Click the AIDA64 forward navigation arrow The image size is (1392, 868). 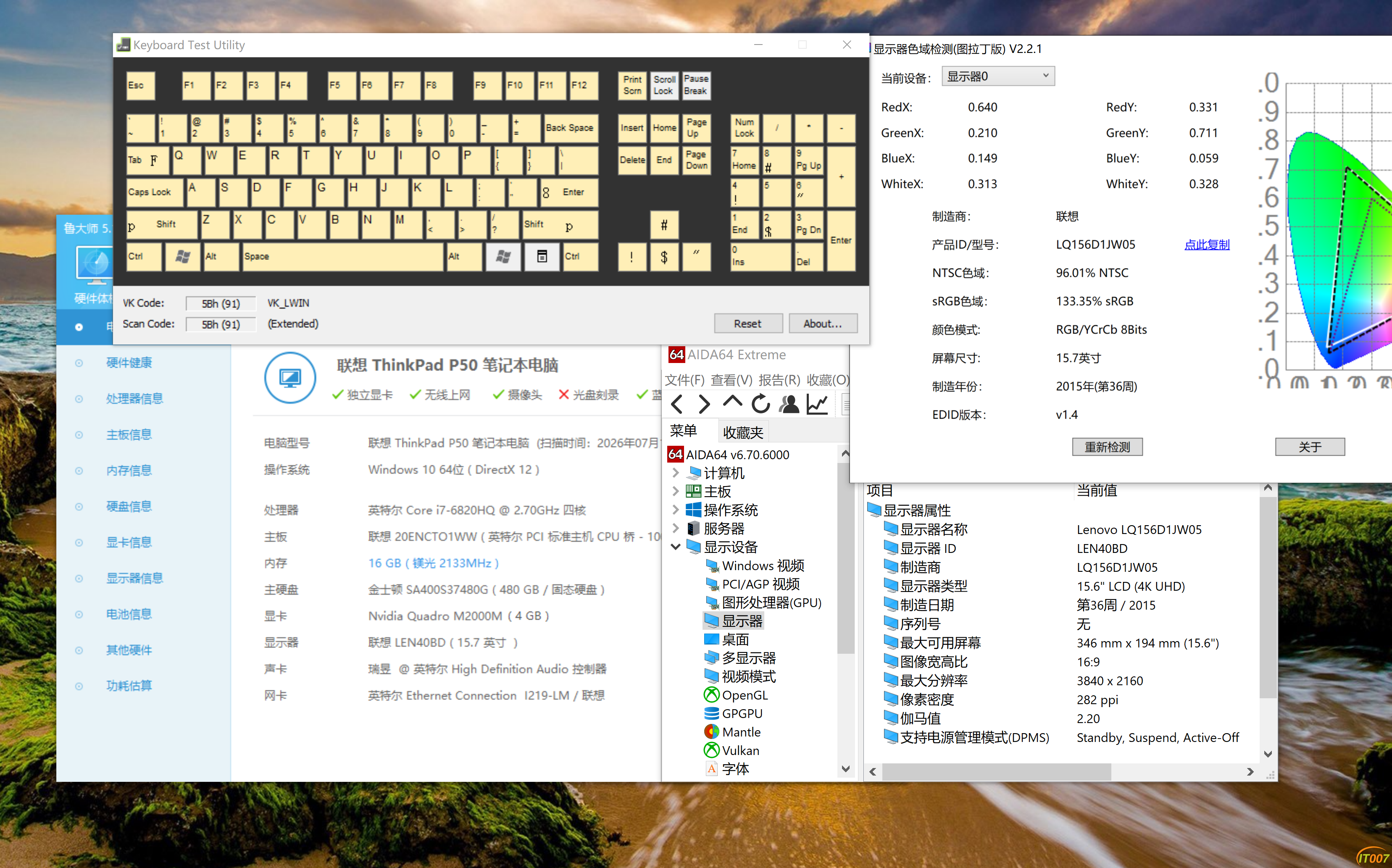pos(704,404)
